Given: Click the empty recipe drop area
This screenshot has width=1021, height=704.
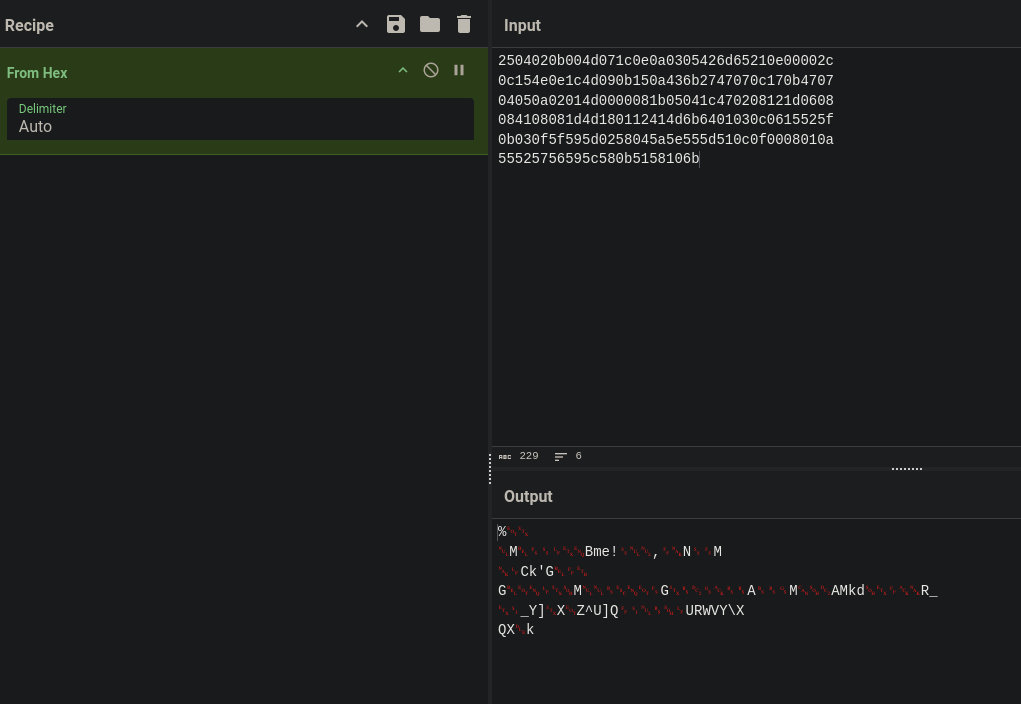Looking at the screenshot, I should pyautogui.click(x=244, y=429).
